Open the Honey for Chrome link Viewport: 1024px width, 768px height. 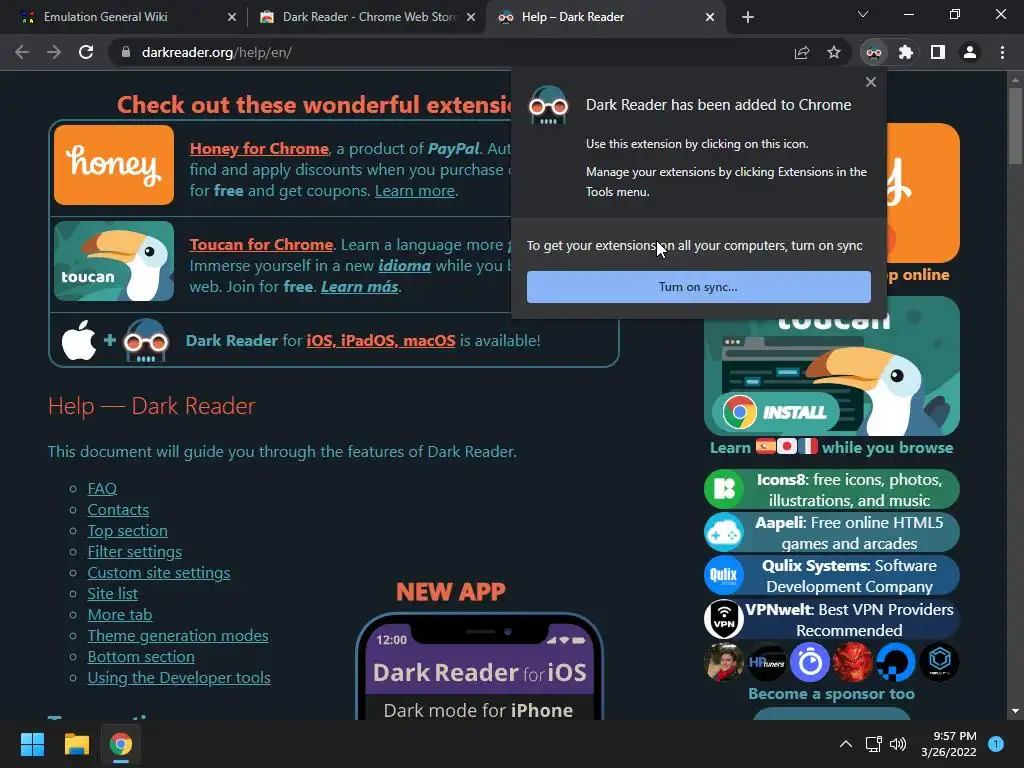click(259, 148)
